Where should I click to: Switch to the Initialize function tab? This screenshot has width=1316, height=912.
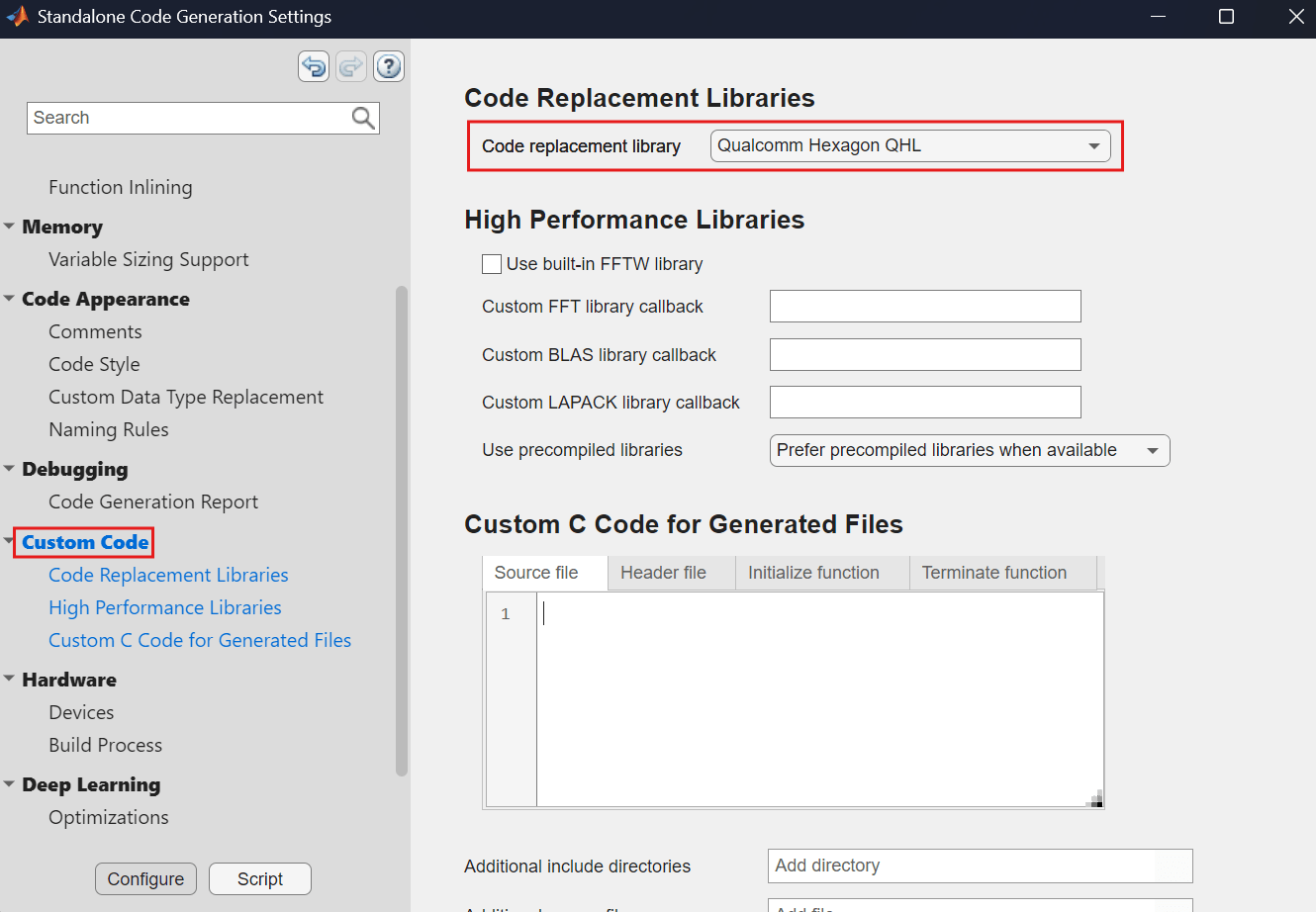pos(813,573)
